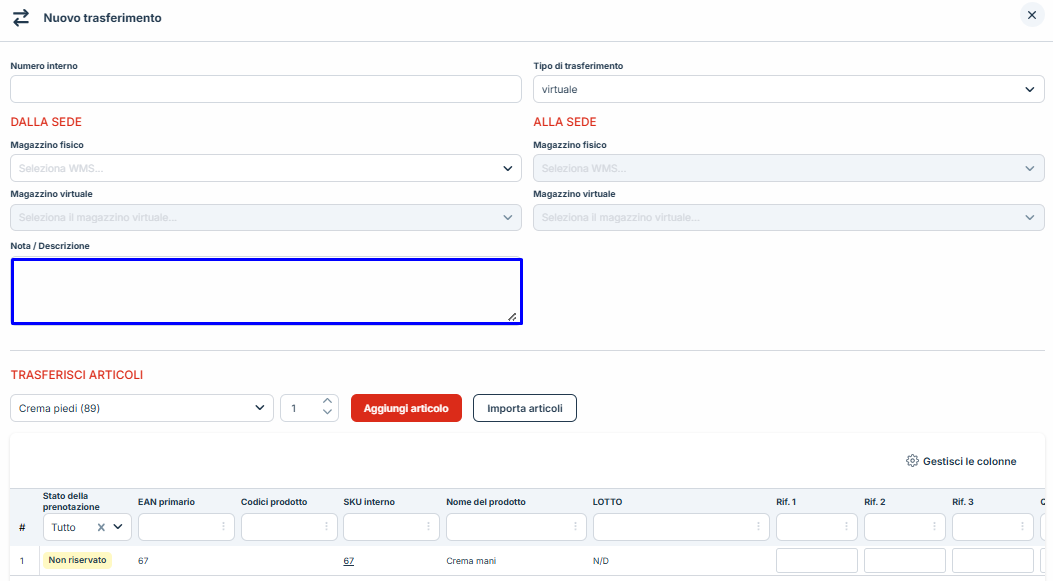Open the LOTTO filter options menu

click(x=758, y=527)
